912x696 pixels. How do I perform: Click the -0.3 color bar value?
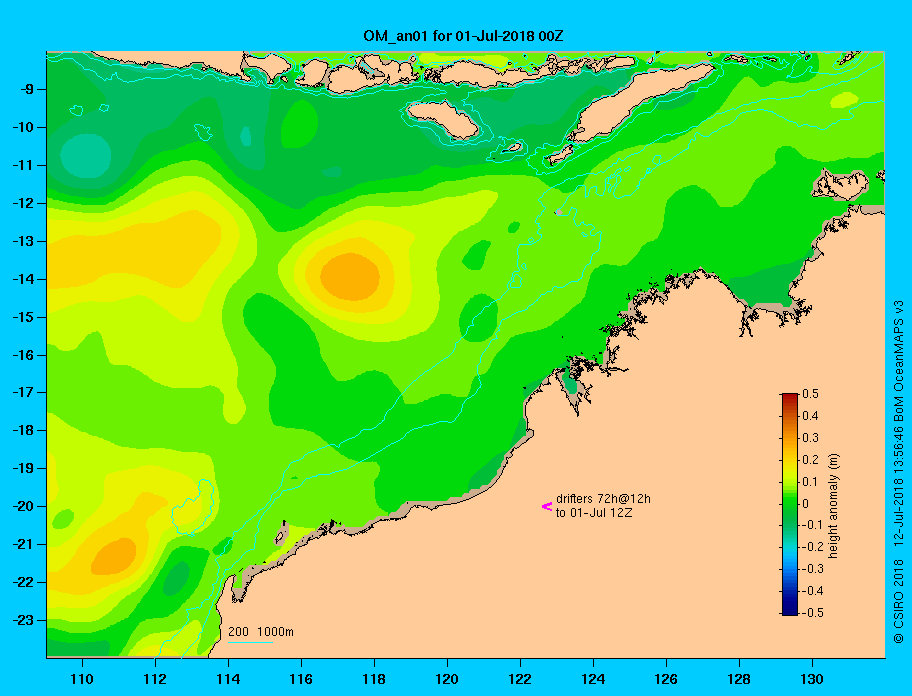pos(812,569)
